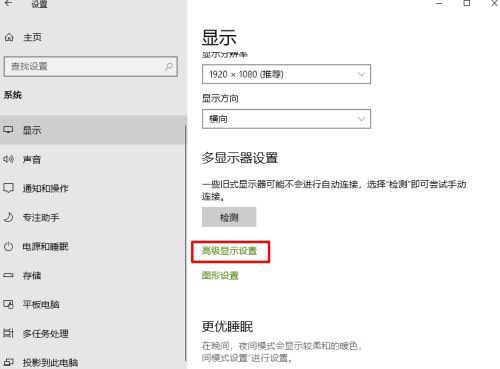This screenshot has height=369, width=500.
Task: Click the search magnifier icon
Action: (169, 67)
